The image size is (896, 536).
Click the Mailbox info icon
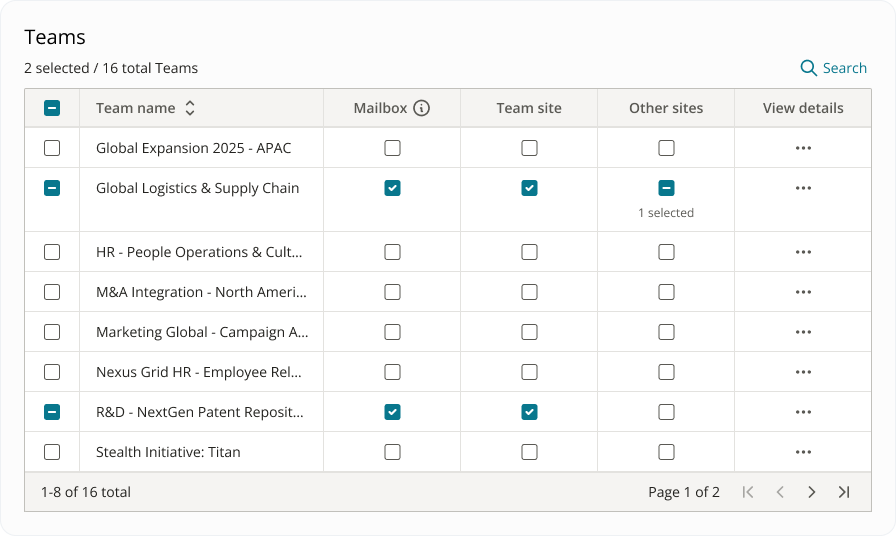[422, 108]
